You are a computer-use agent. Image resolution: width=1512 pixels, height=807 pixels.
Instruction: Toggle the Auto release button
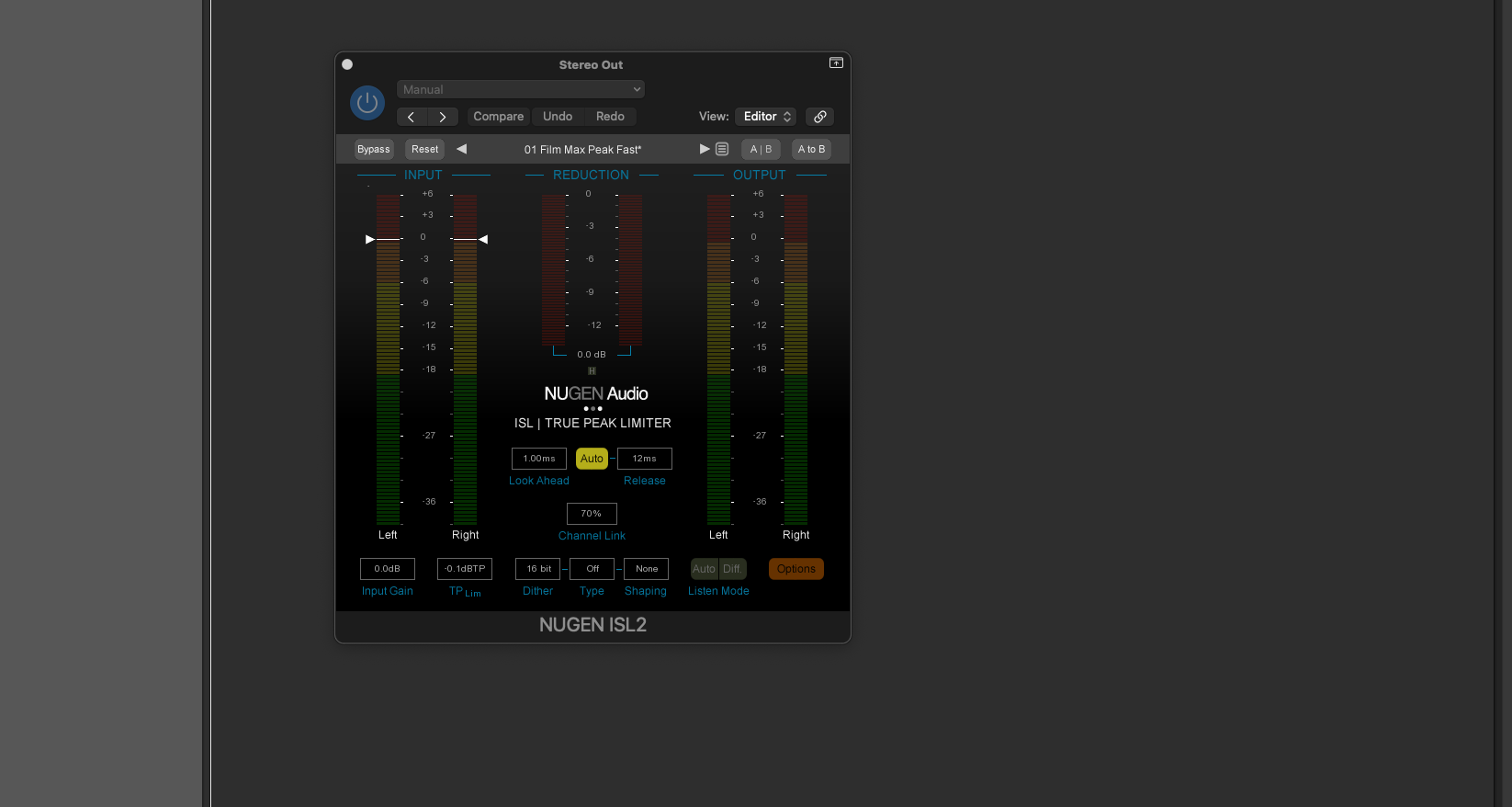pyautogui.click(x=592, y=459)
